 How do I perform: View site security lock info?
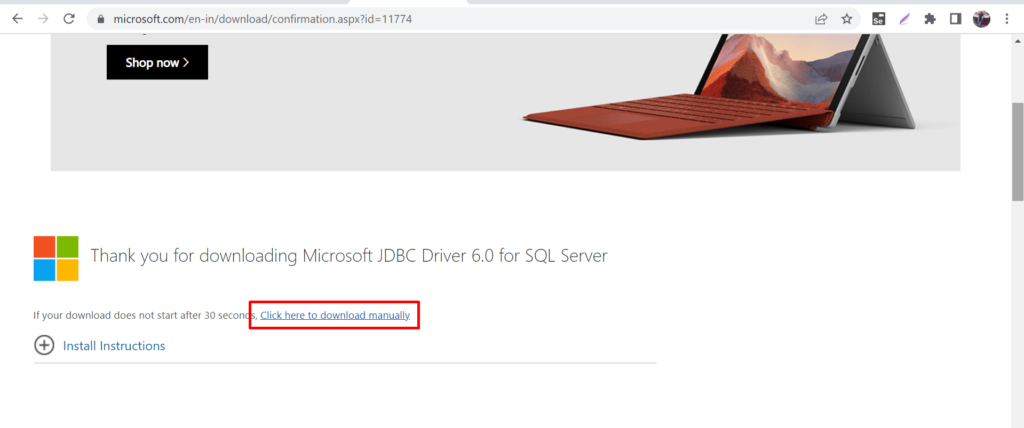[100, 19]
